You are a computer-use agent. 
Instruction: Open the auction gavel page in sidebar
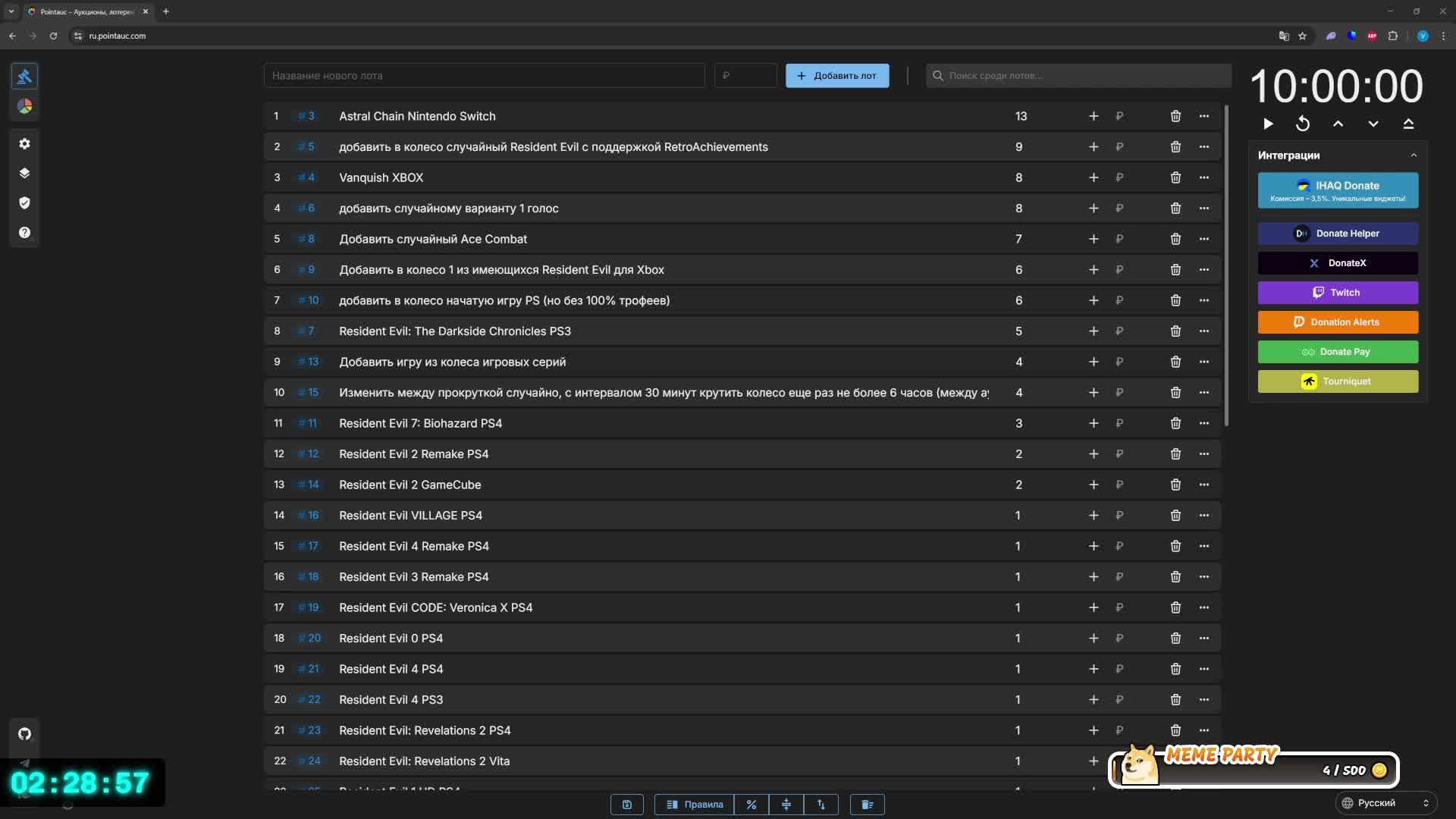pos(24,77)
